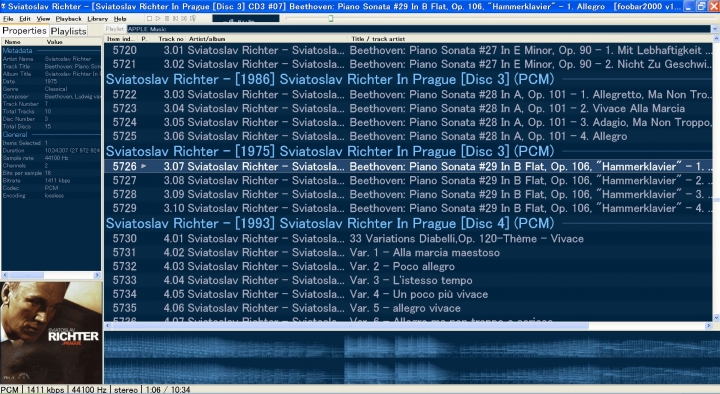Click the 1:06 / 10:34 status bar time
The width and height of the screenshot is (720, 394).
coord(168,389)
